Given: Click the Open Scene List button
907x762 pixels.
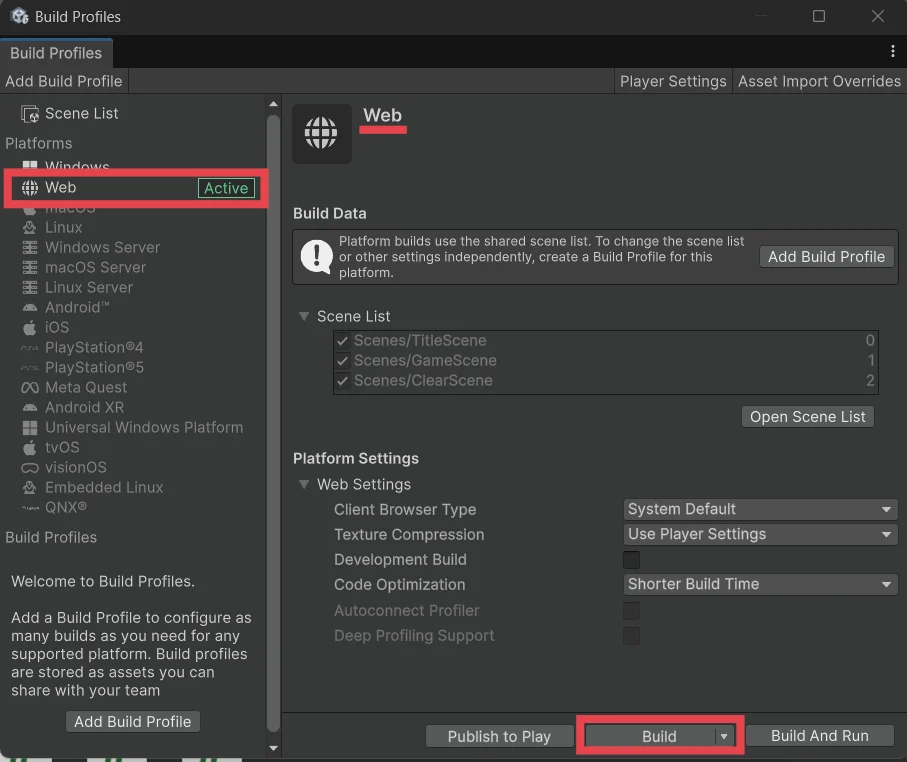Looking at the screenshot, I should 807,417.
